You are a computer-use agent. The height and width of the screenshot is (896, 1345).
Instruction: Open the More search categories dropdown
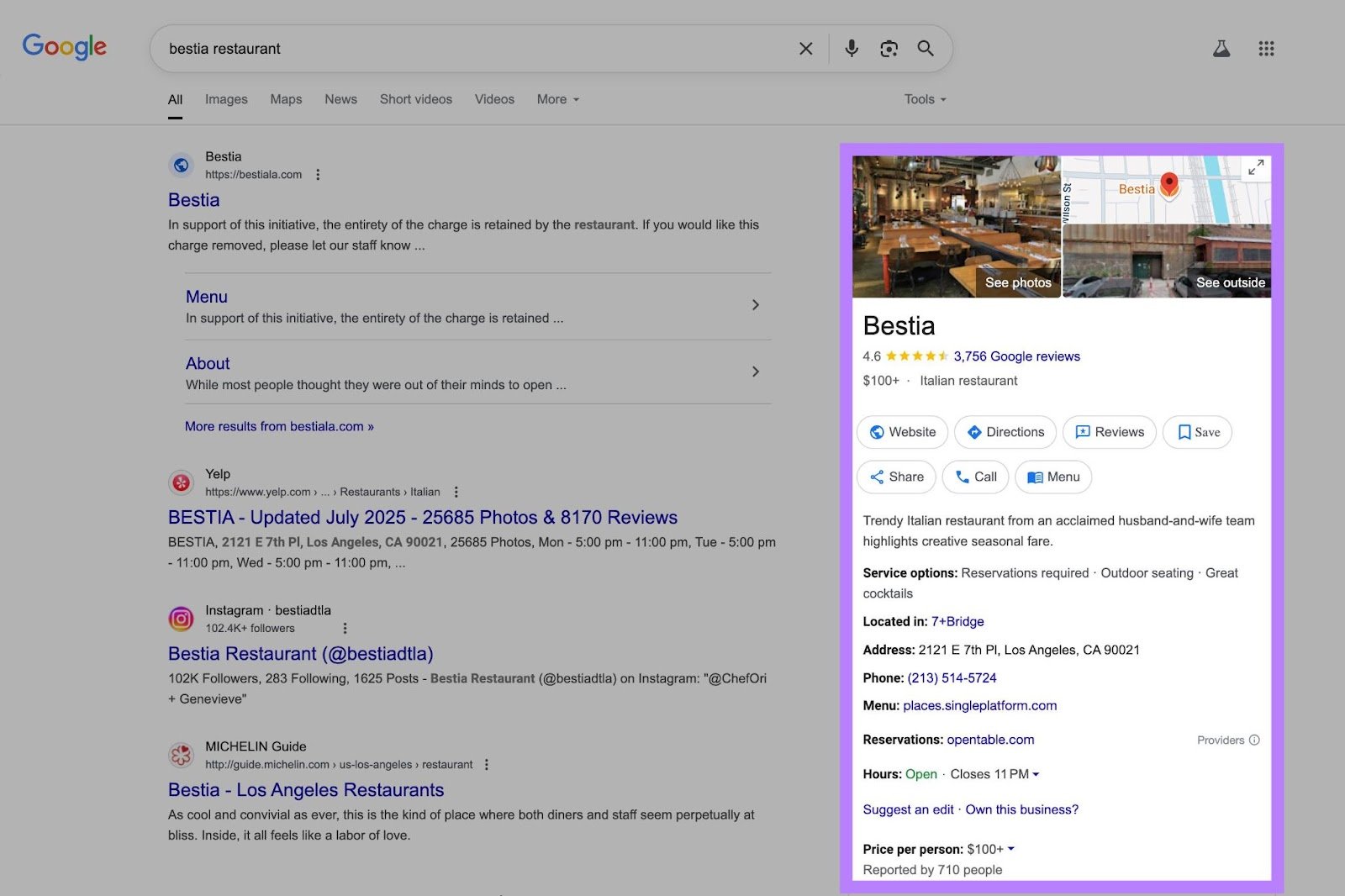click(556, 99)
